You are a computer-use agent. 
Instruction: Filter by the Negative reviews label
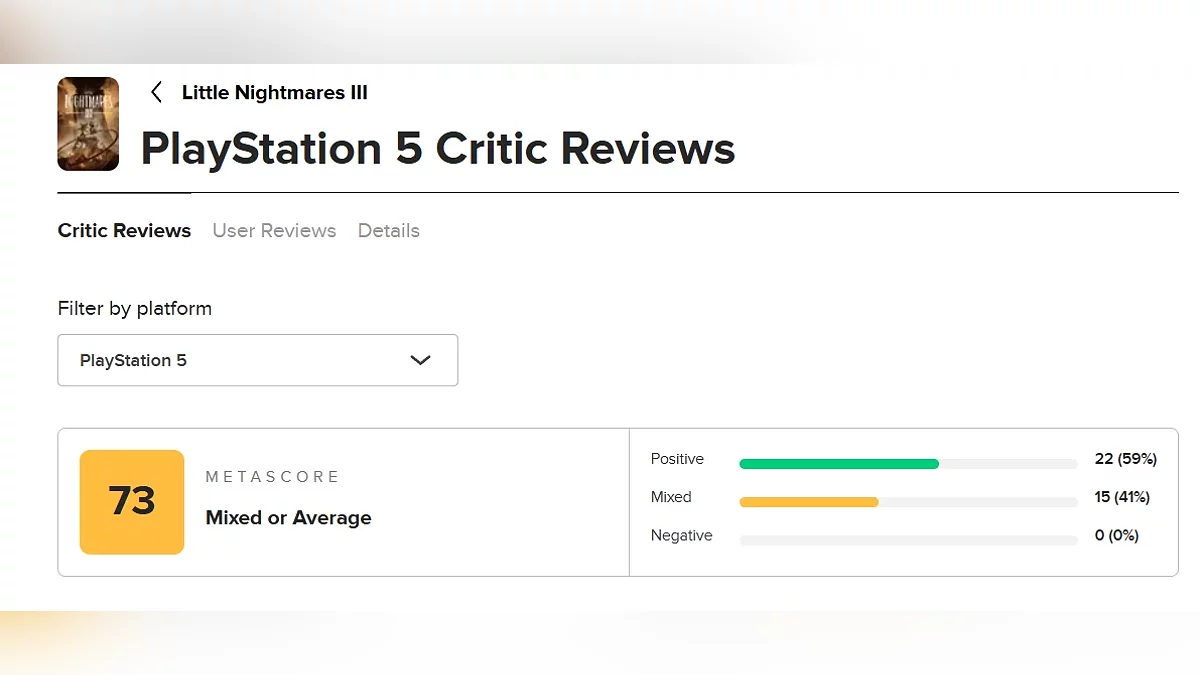(681, 536)
